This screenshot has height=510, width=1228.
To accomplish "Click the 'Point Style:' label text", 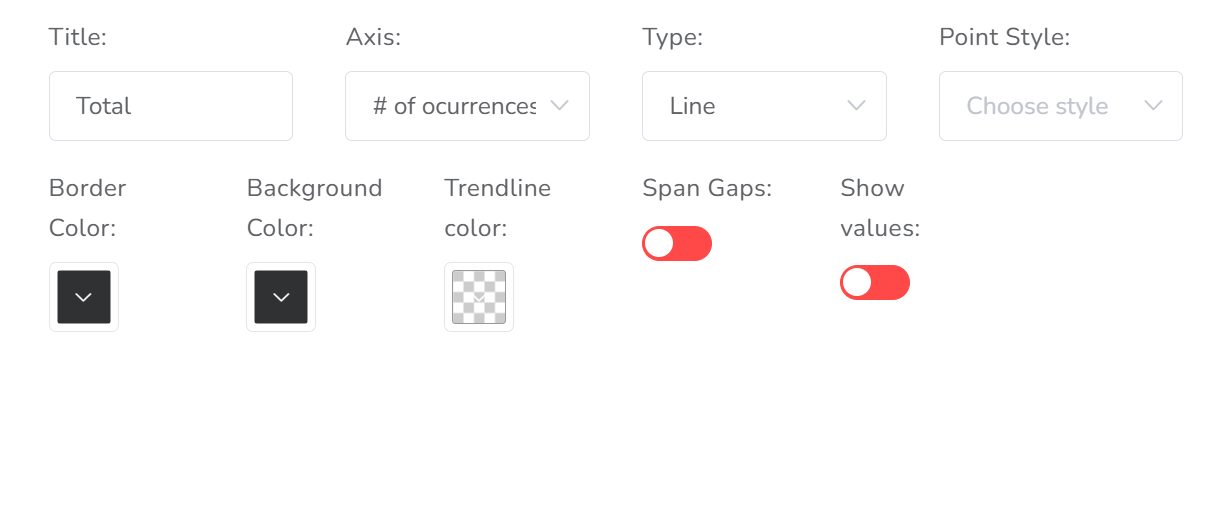I will [x=1004, y=38].
